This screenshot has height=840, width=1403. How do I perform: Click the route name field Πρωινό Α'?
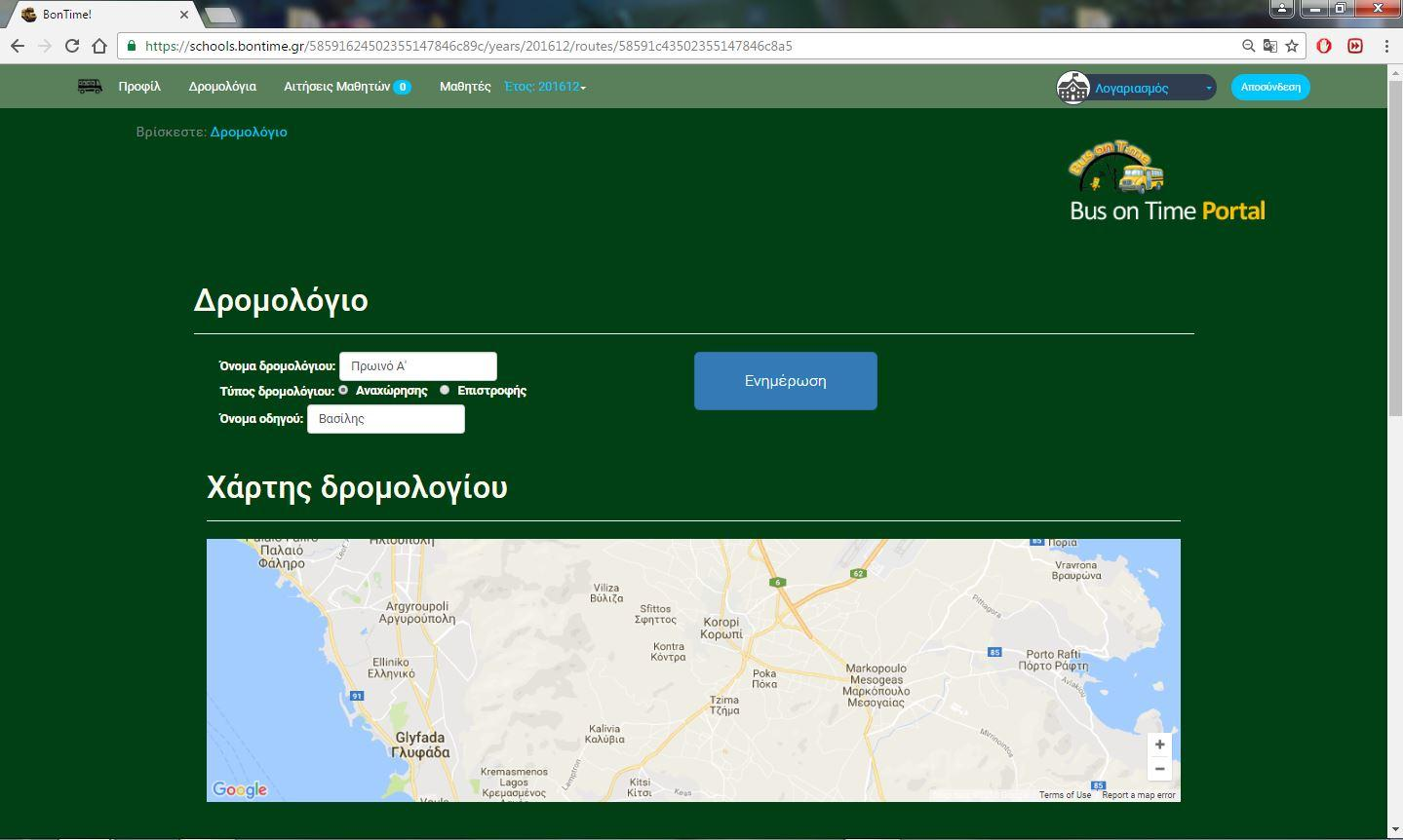(x=418, y=366)
